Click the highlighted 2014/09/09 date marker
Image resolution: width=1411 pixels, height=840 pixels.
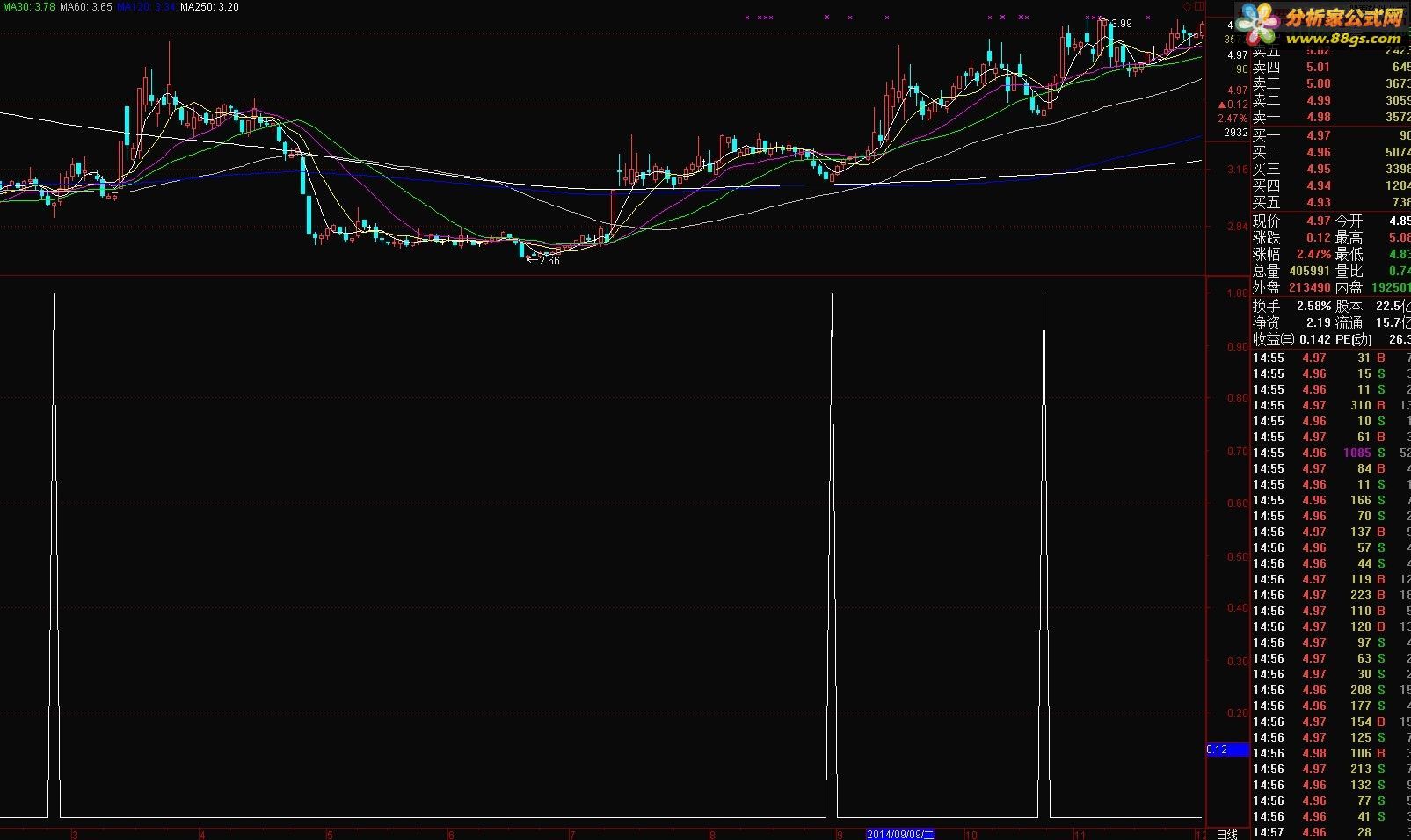point(900,834)
